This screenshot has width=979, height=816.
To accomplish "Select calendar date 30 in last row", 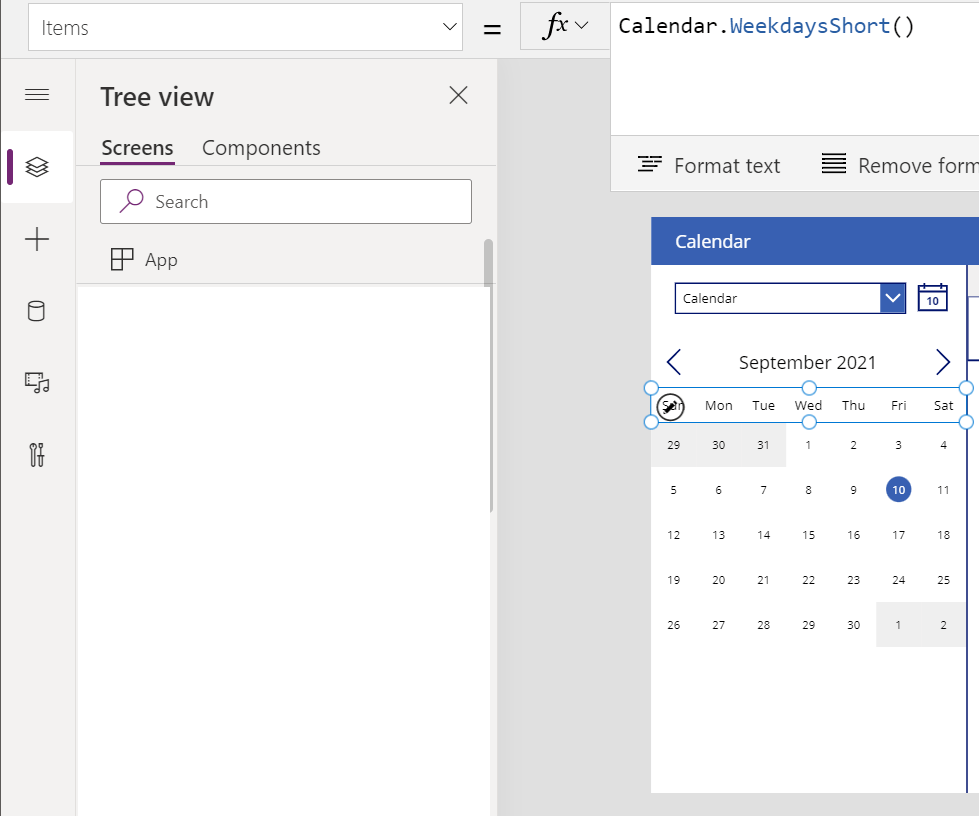I will [854, 625].
